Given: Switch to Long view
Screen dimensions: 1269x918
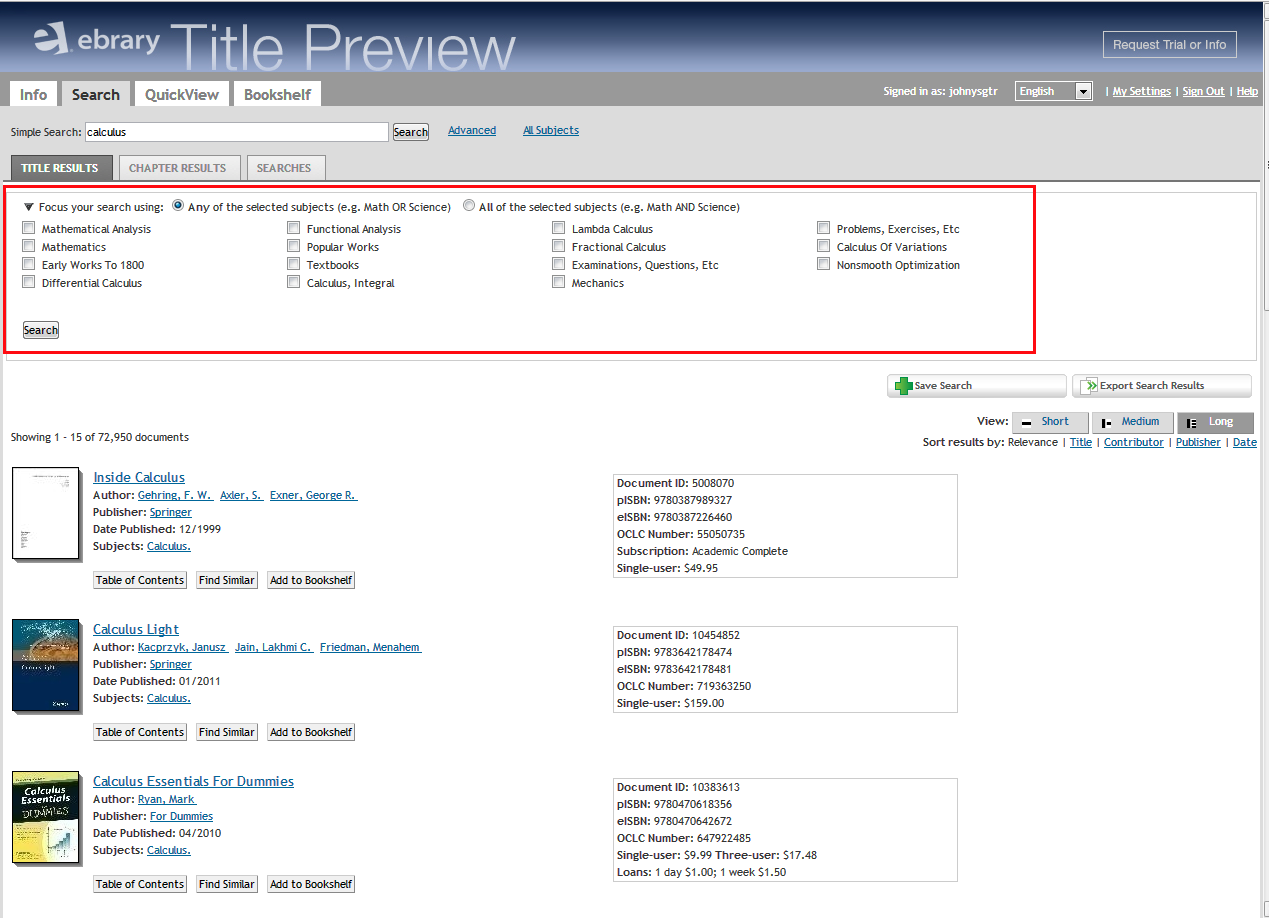Looking at the screenshot, I should coord(1215,422).
